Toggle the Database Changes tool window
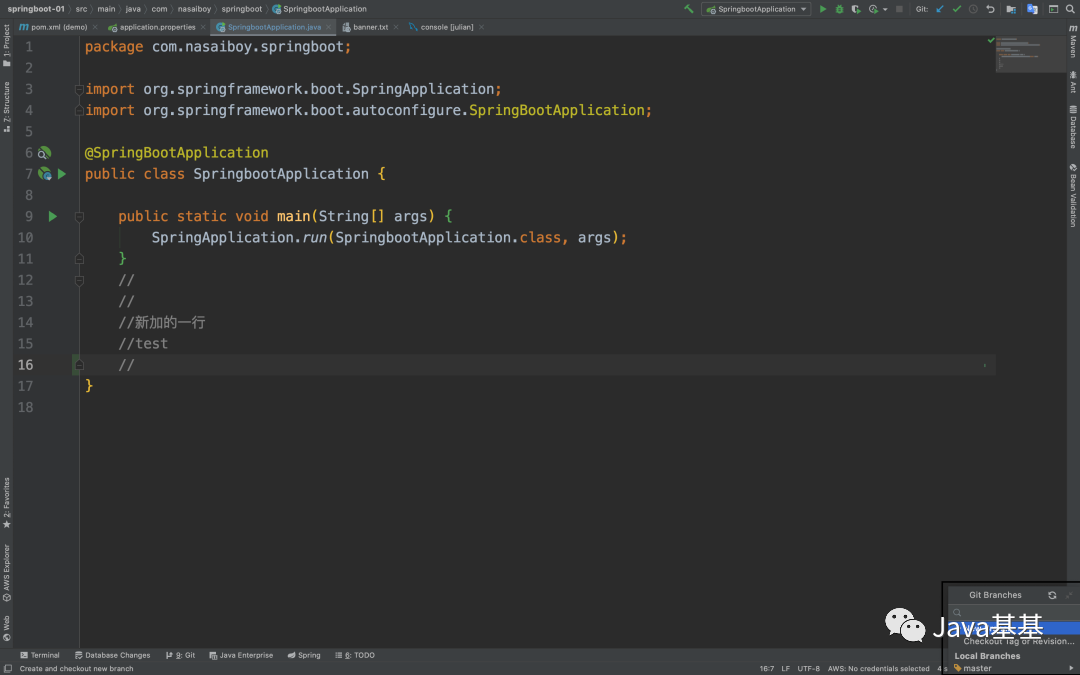 pos(112,655)
